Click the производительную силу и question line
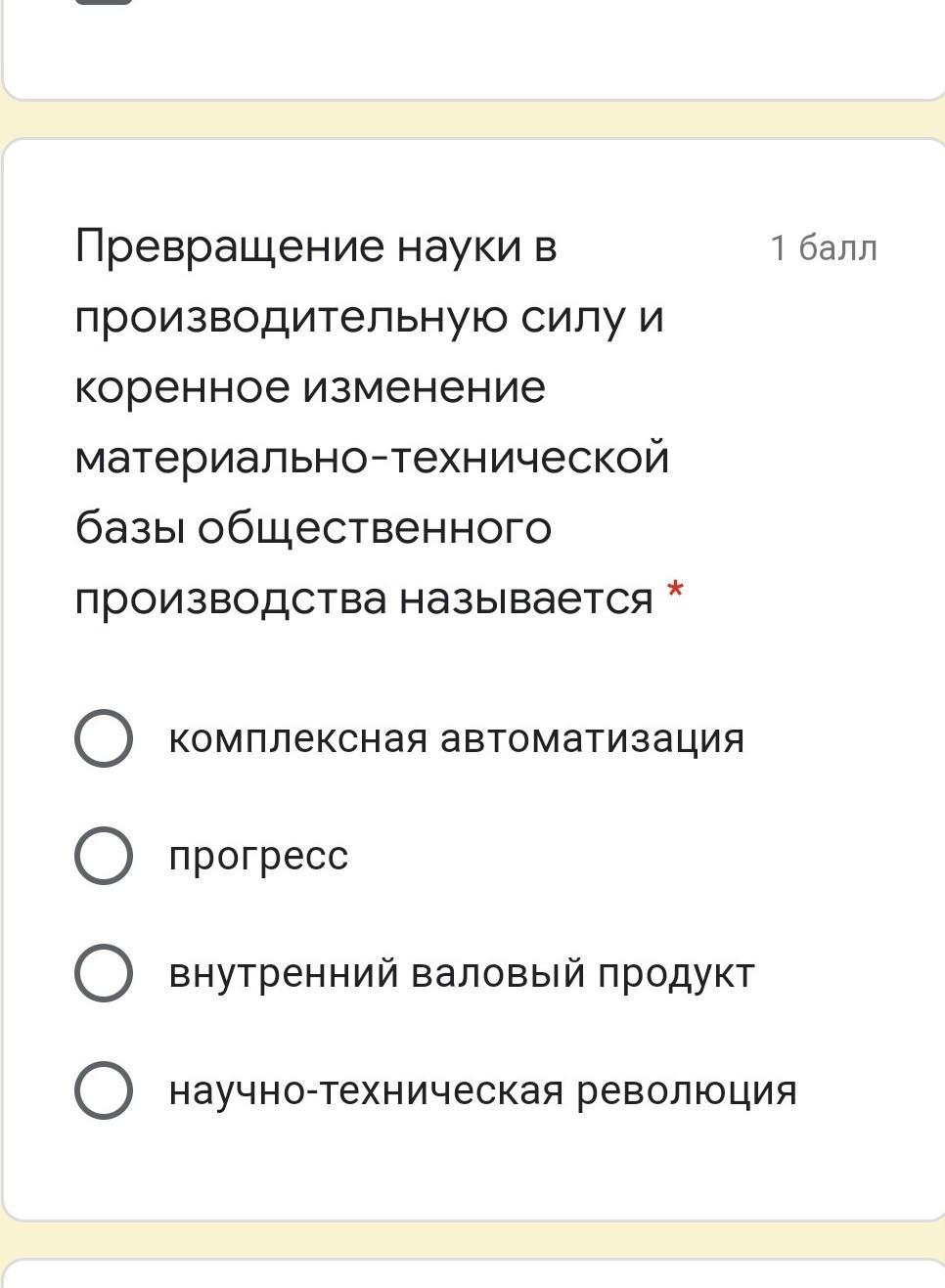The image size is (945, 1288). coord(369,317)
